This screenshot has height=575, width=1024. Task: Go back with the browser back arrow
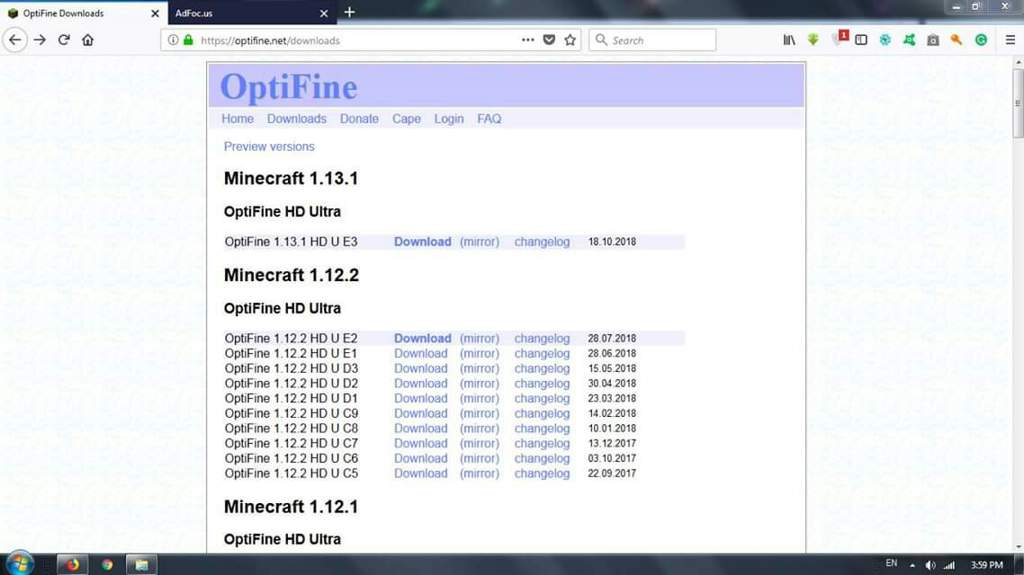point(14,40)
